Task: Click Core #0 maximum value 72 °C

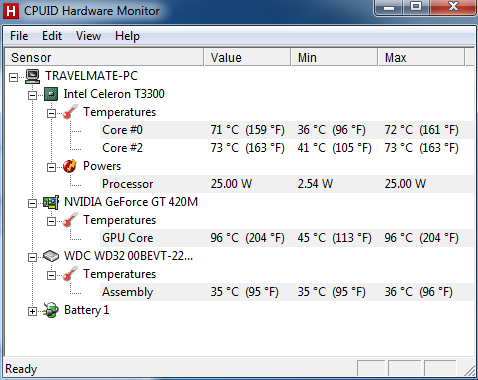Action: (x=421, y=130)
